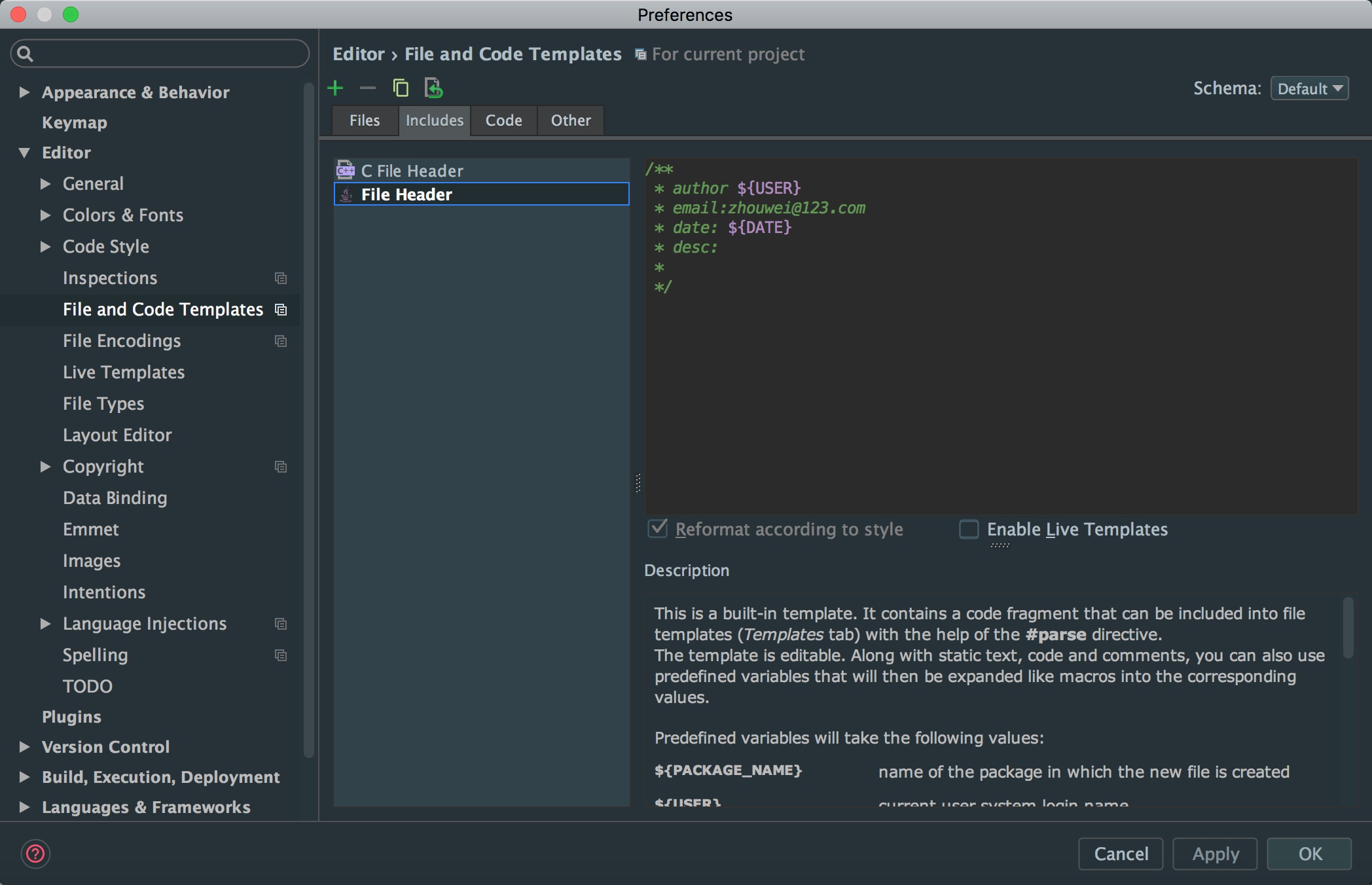Viewport: 1372px width, 885px height.
Task: Open Keymap settings
Action: coord(75,122)
